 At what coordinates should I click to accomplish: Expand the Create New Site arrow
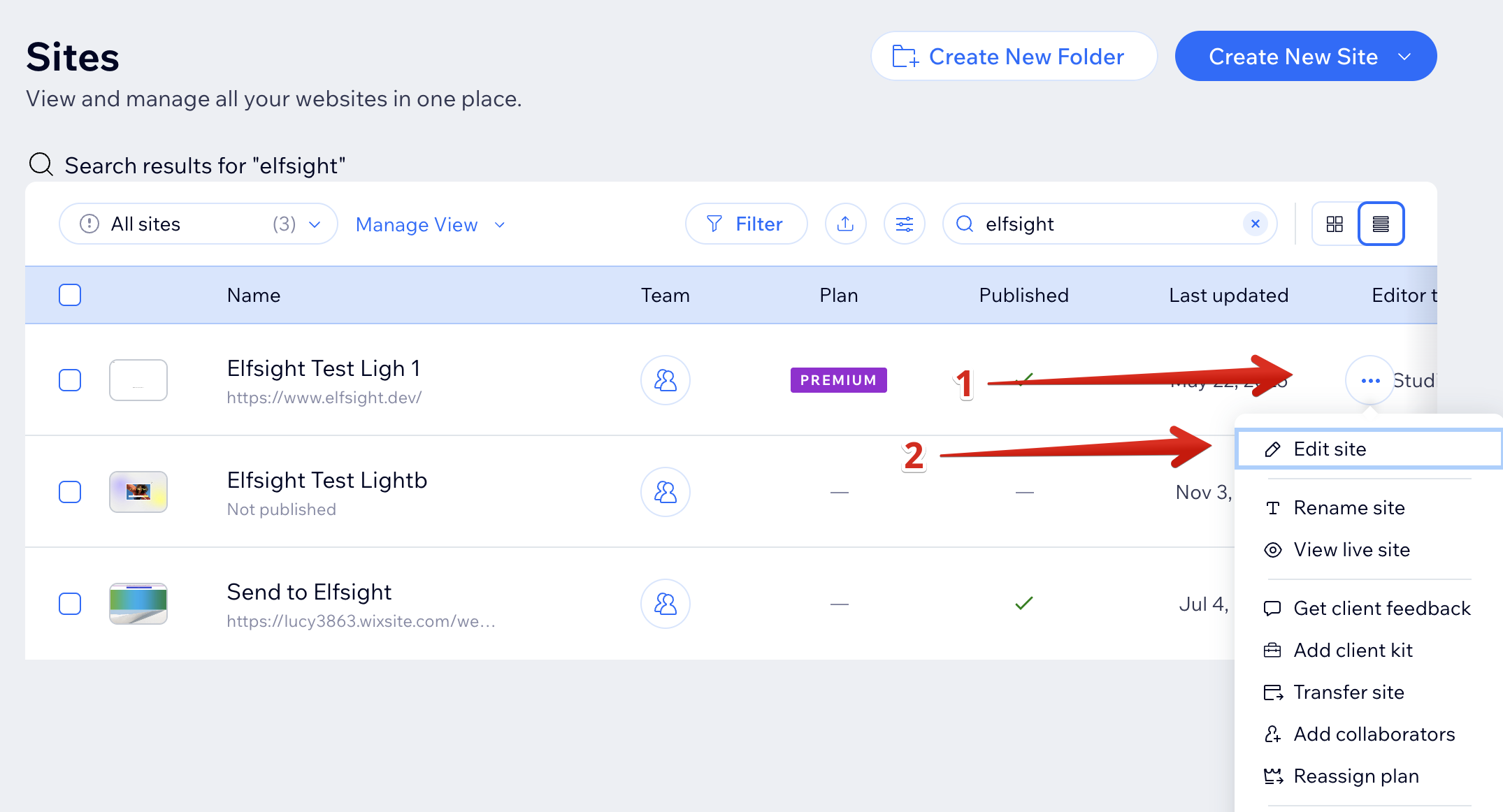point(1405,57)
